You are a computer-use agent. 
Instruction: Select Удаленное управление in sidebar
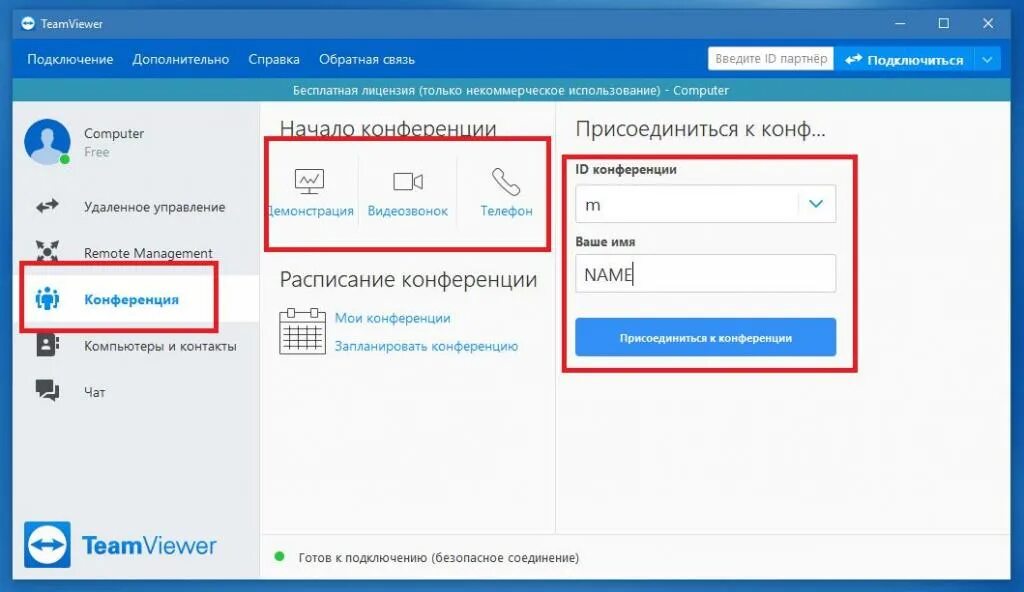coord(136,206)
